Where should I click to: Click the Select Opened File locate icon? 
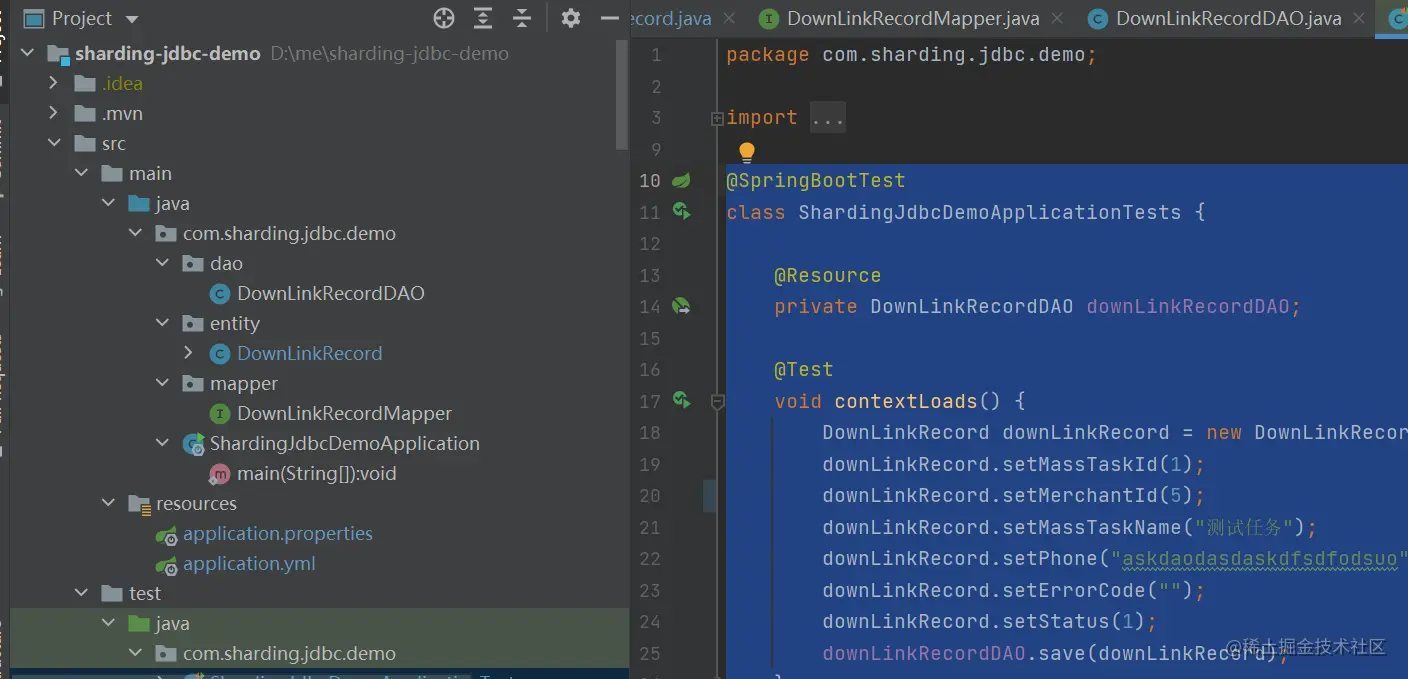pyautogui.click(x=444, y=18)
